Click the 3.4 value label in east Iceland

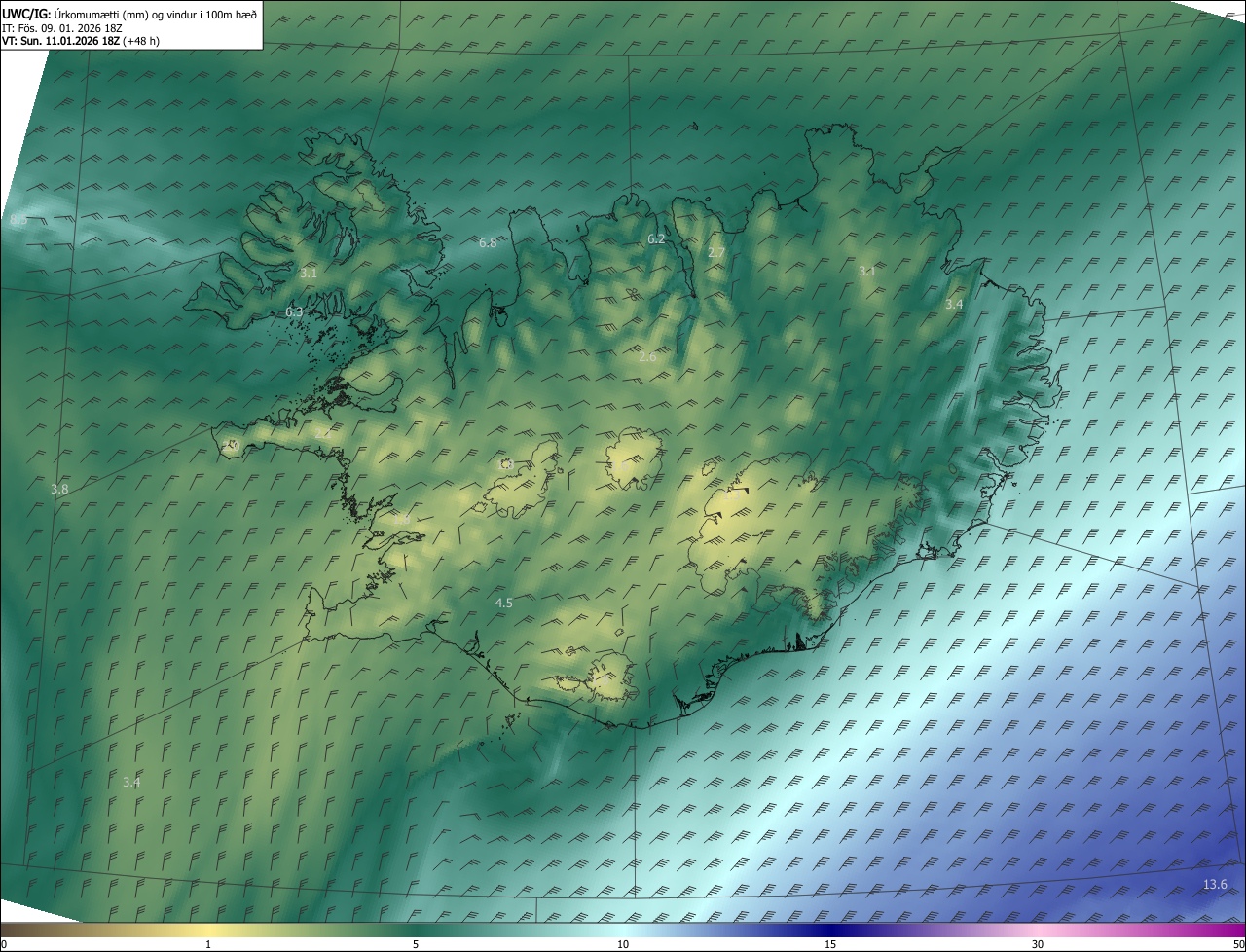pyautogui.click(x=954, y=304)
